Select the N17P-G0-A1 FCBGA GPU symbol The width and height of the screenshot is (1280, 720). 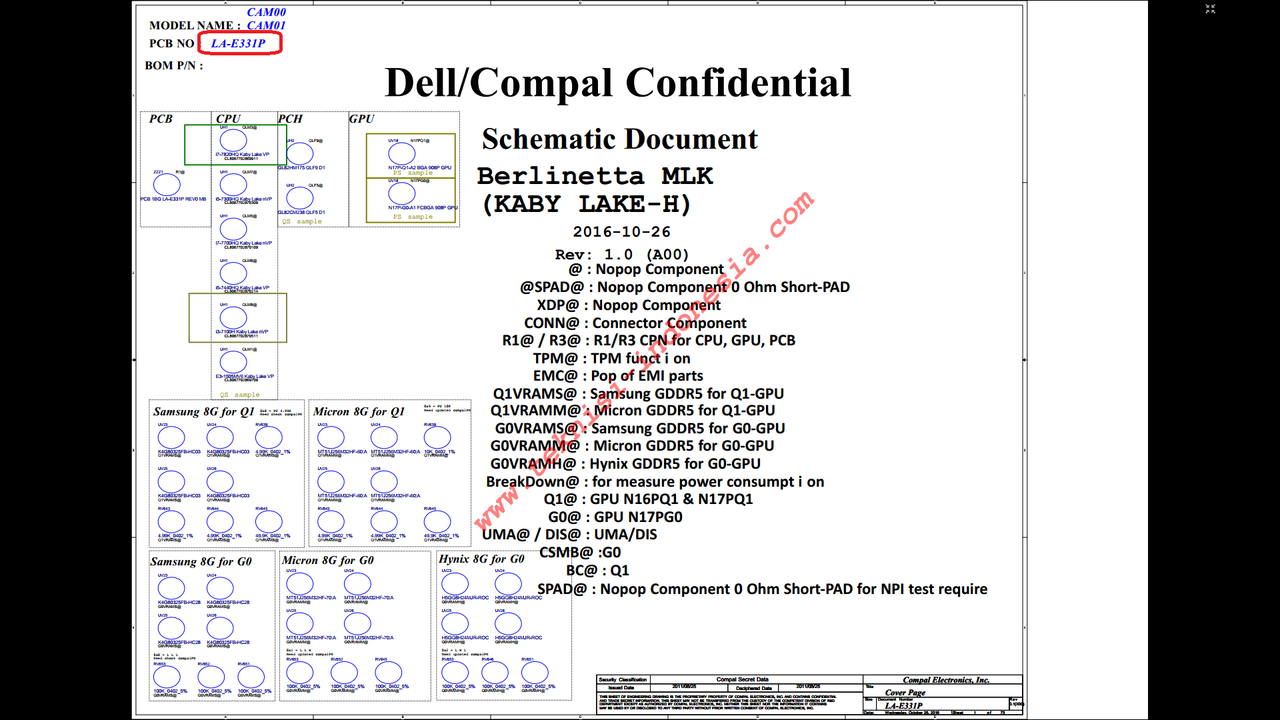pos(402,193)
